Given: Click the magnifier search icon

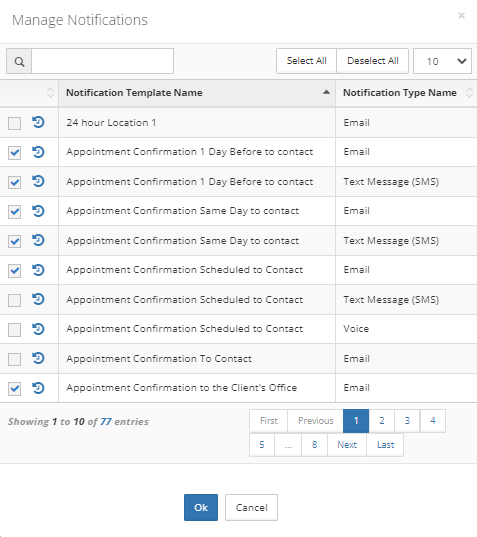Looking at the screenshot, I should 19,61.
